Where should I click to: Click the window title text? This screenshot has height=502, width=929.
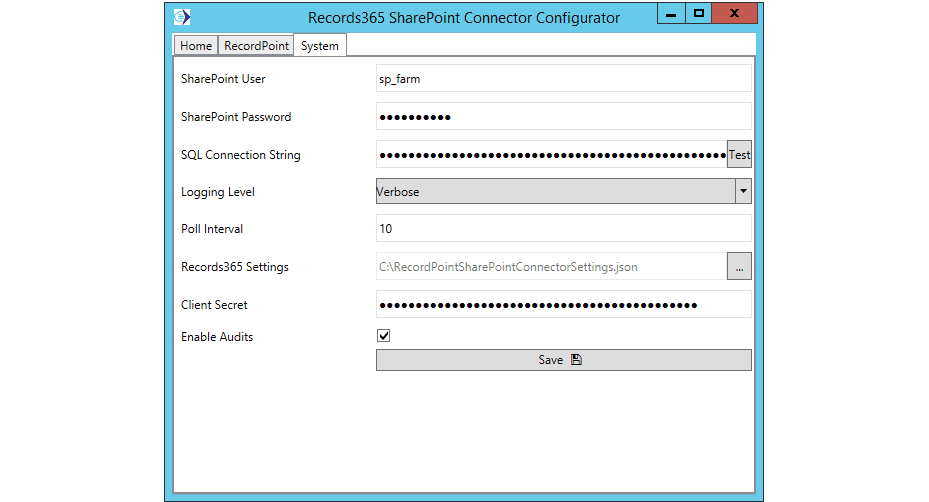point(464,18)
